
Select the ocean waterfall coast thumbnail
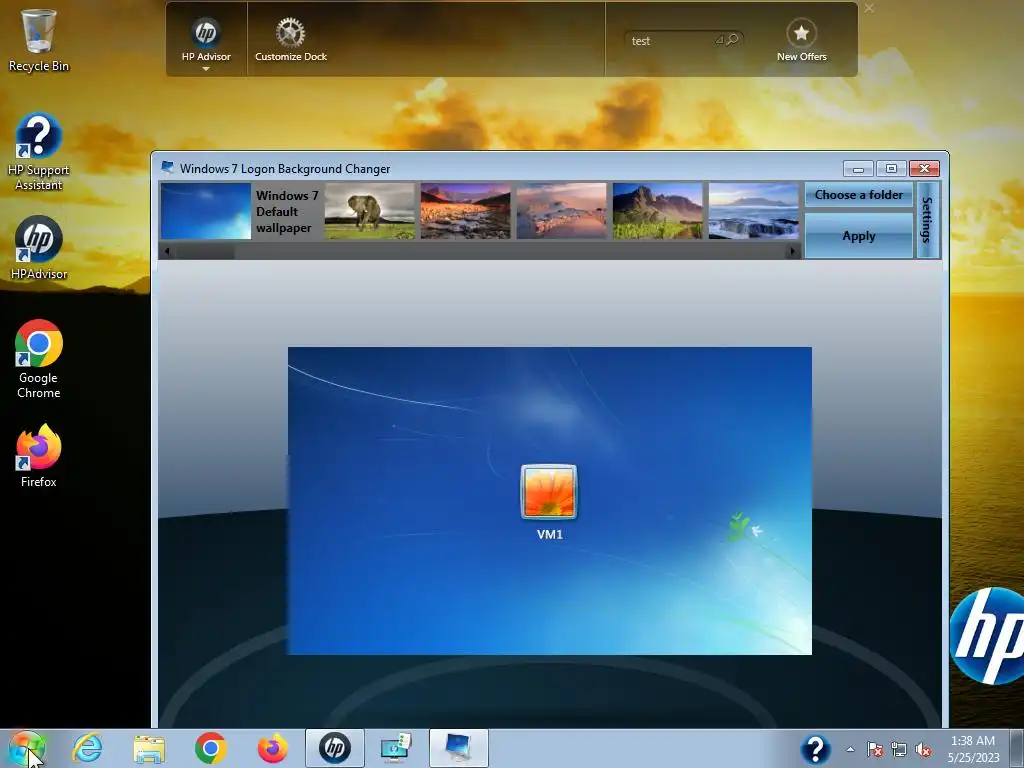(754, 211)
